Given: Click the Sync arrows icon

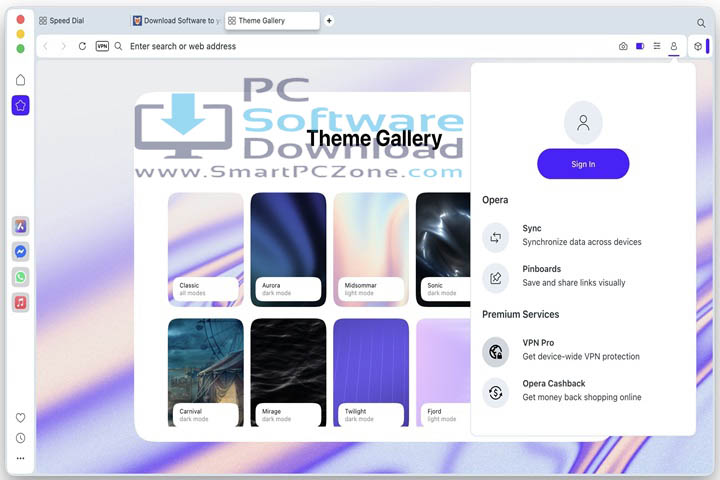Looking at the screenshot, I should [495, 237].
